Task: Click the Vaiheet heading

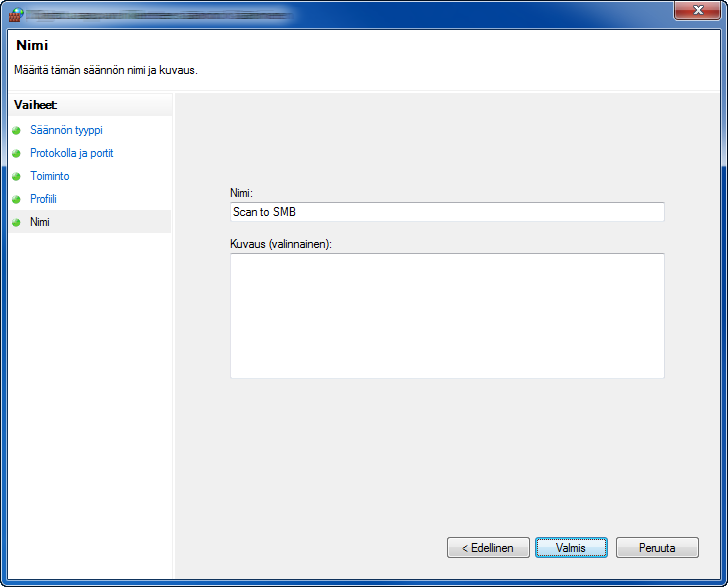Action: [x=36, y=105]
